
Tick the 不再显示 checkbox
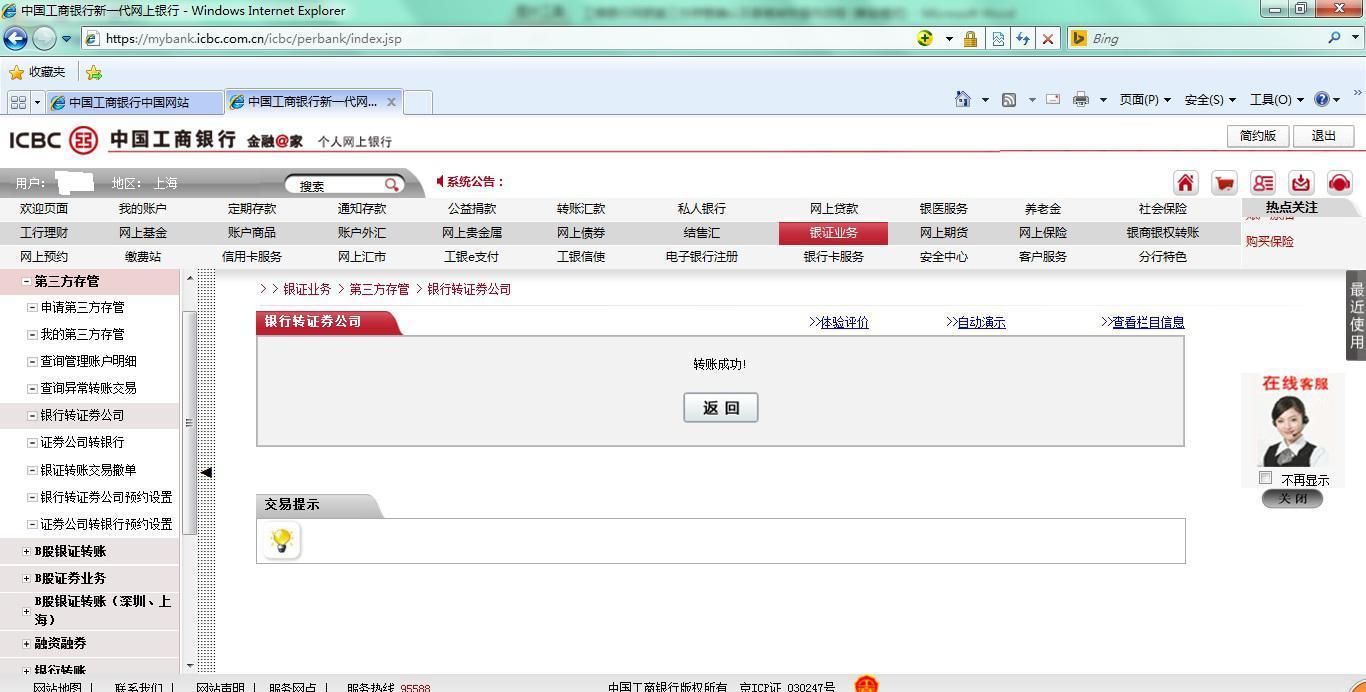pyautogui.click(x=1266, y=478)
